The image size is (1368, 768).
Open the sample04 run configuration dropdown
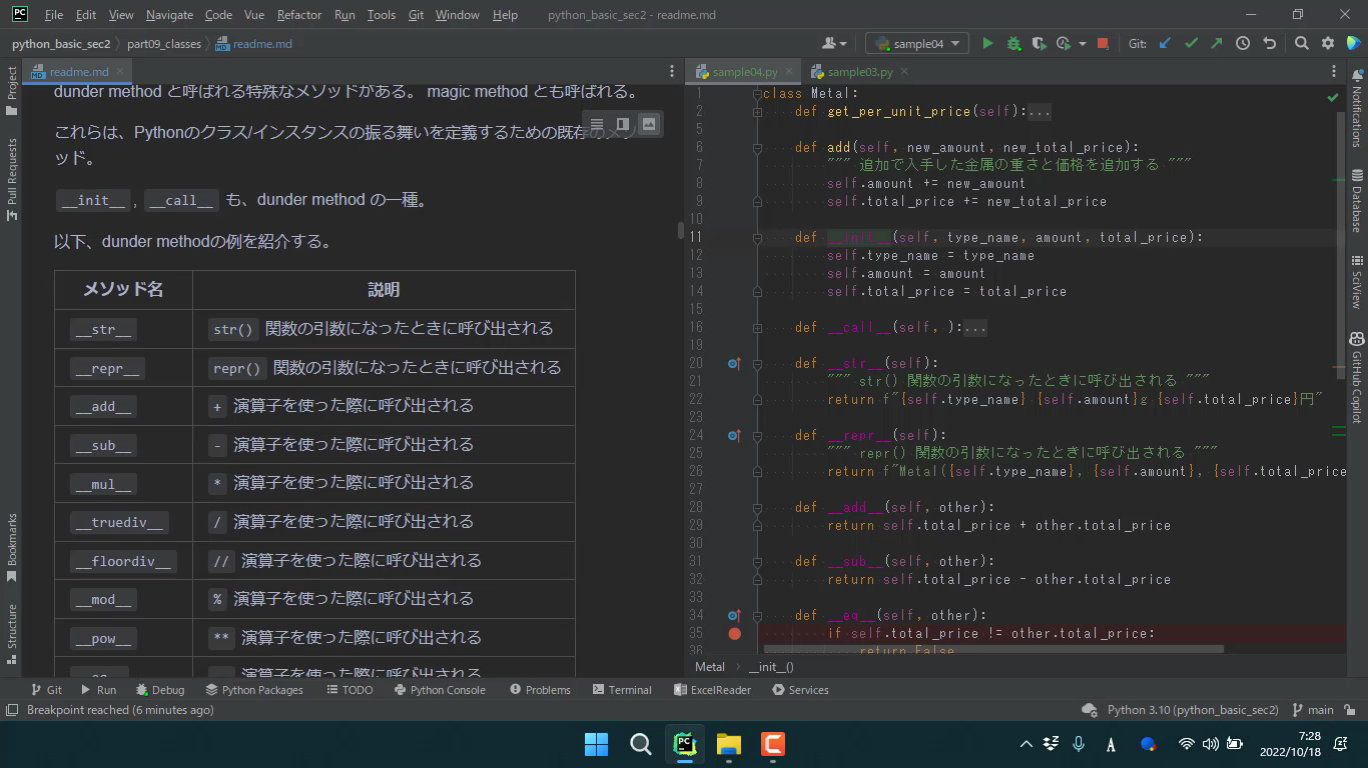(917, 43)
